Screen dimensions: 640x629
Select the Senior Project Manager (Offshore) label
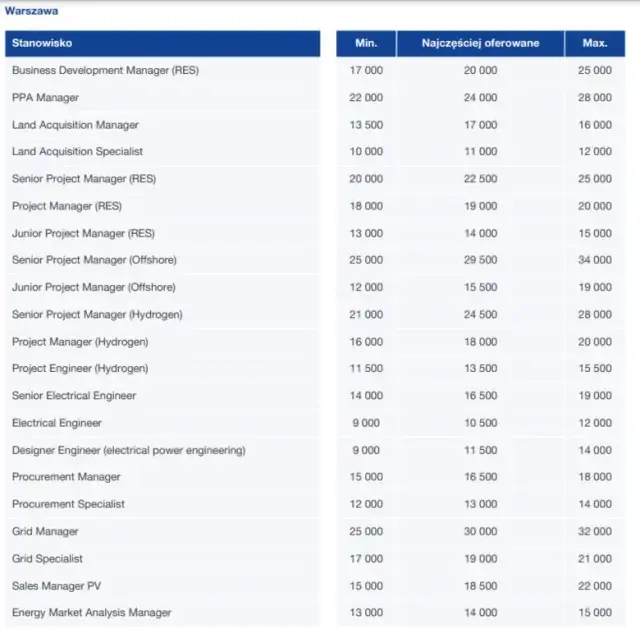click(94, 260)
